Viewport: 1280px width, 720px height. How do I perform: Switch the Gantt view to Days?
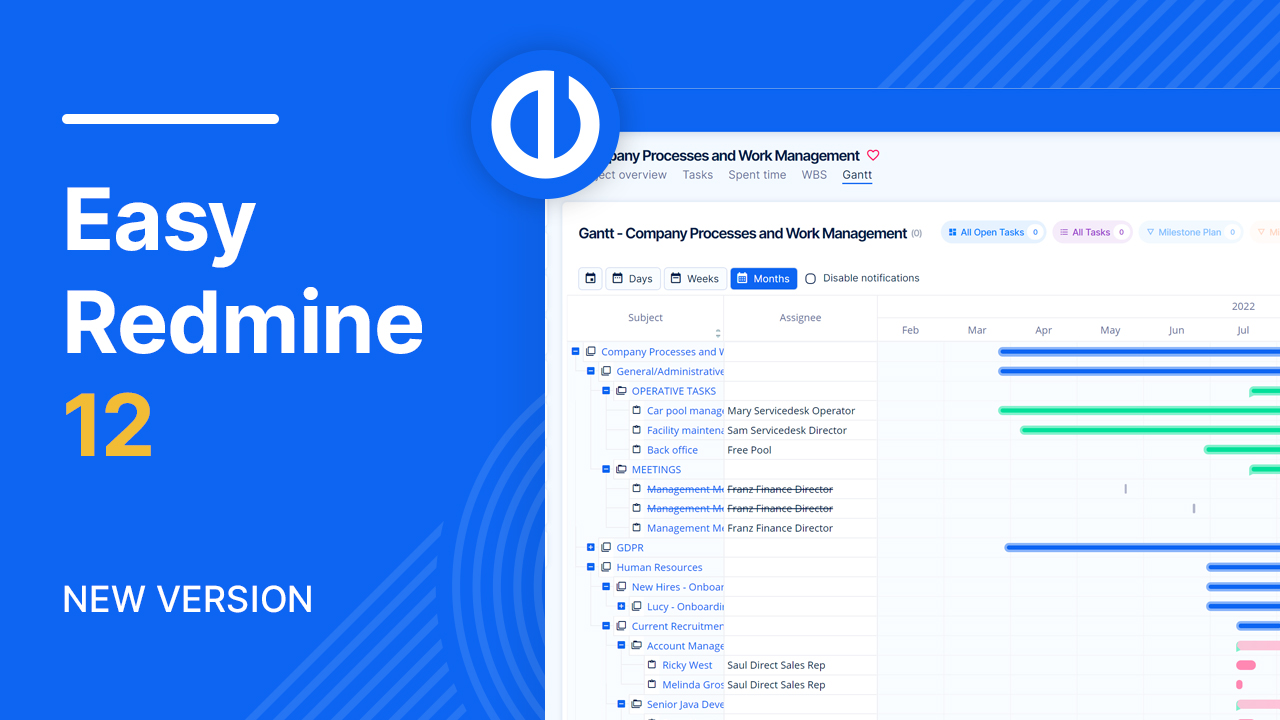pos(632,278)
